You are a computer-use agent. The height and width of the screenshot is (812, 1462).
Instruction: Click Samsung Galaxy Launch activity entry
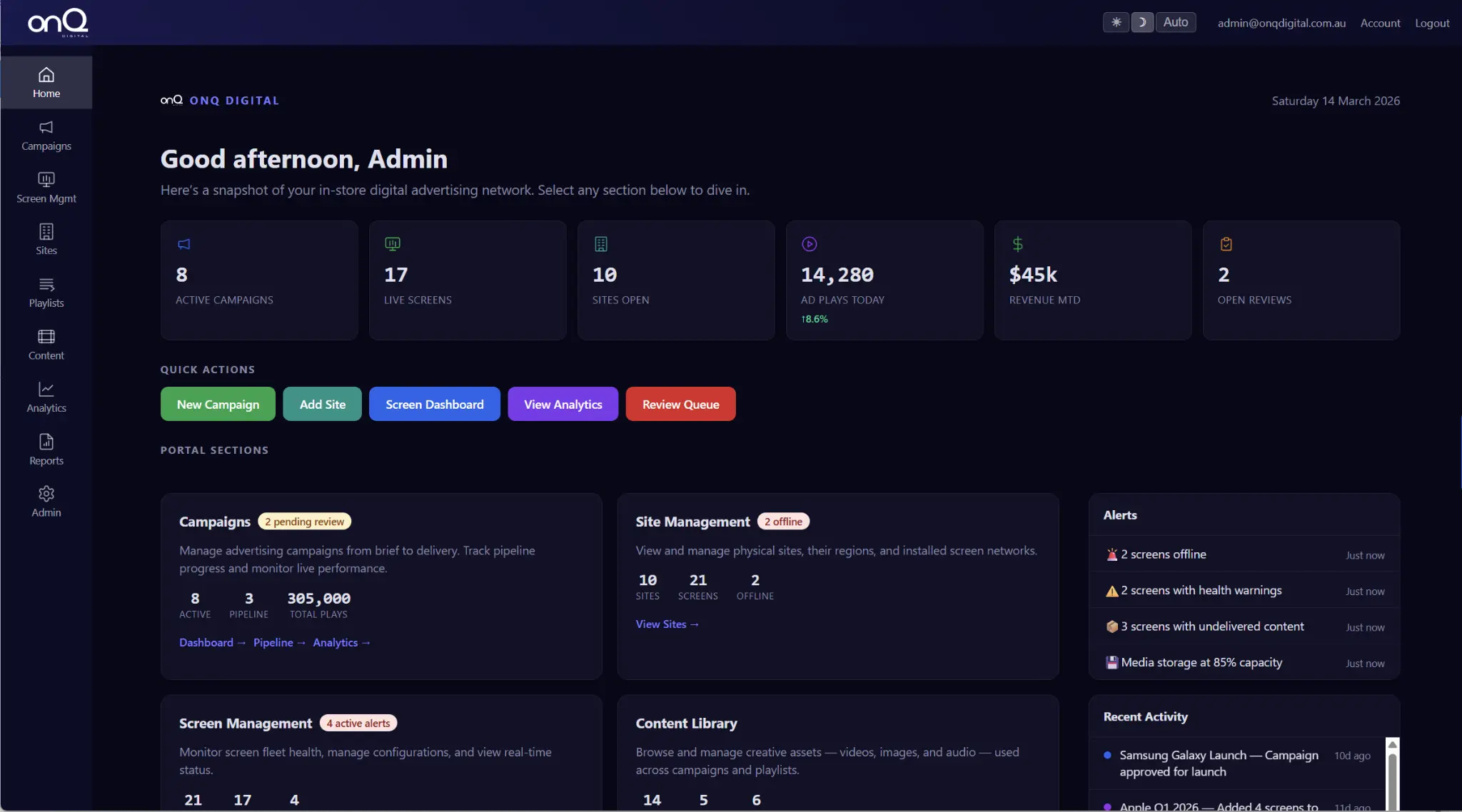[x=1237, y=763]
